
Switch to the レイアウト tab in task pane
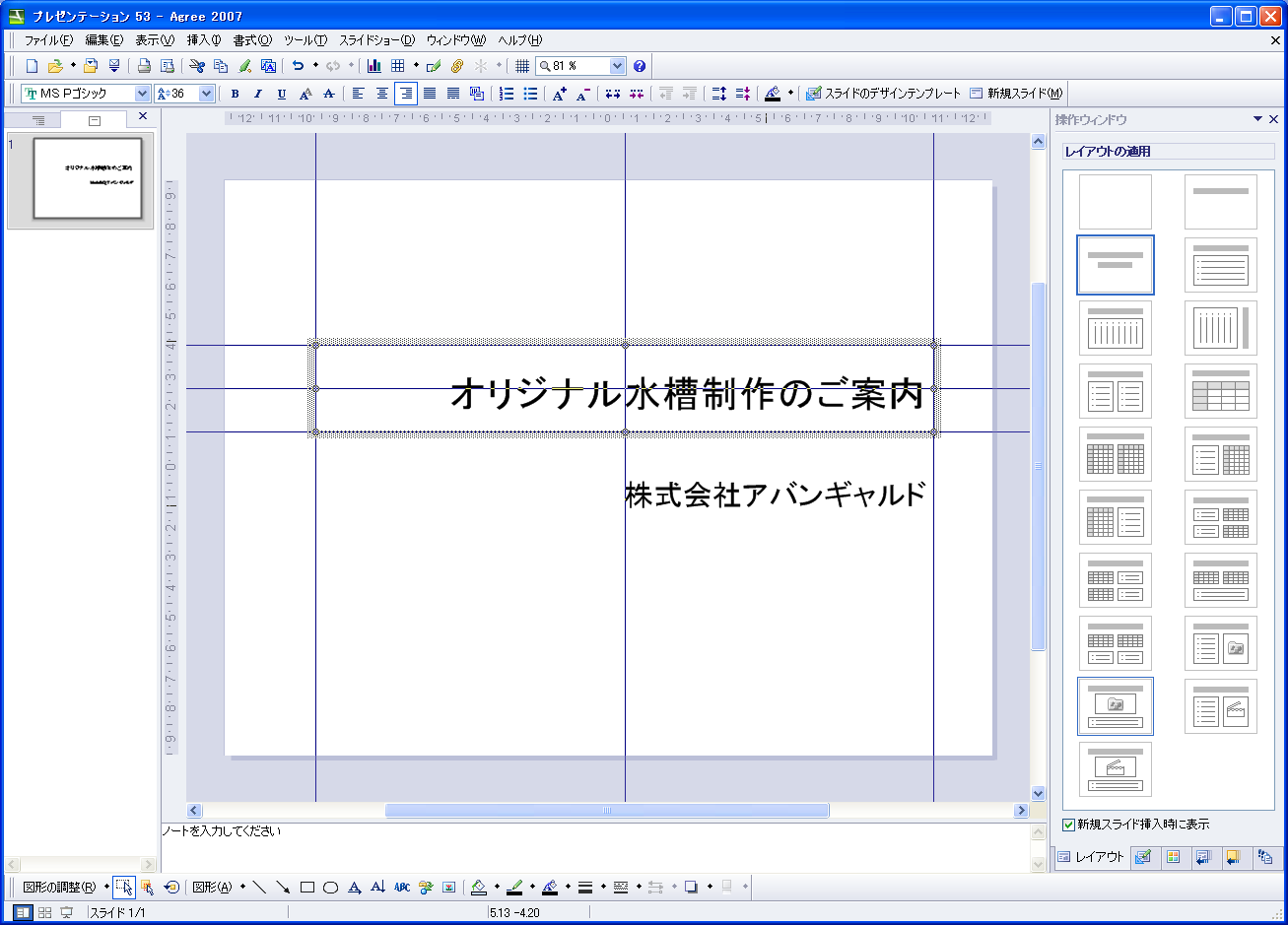pos(1091,857)
